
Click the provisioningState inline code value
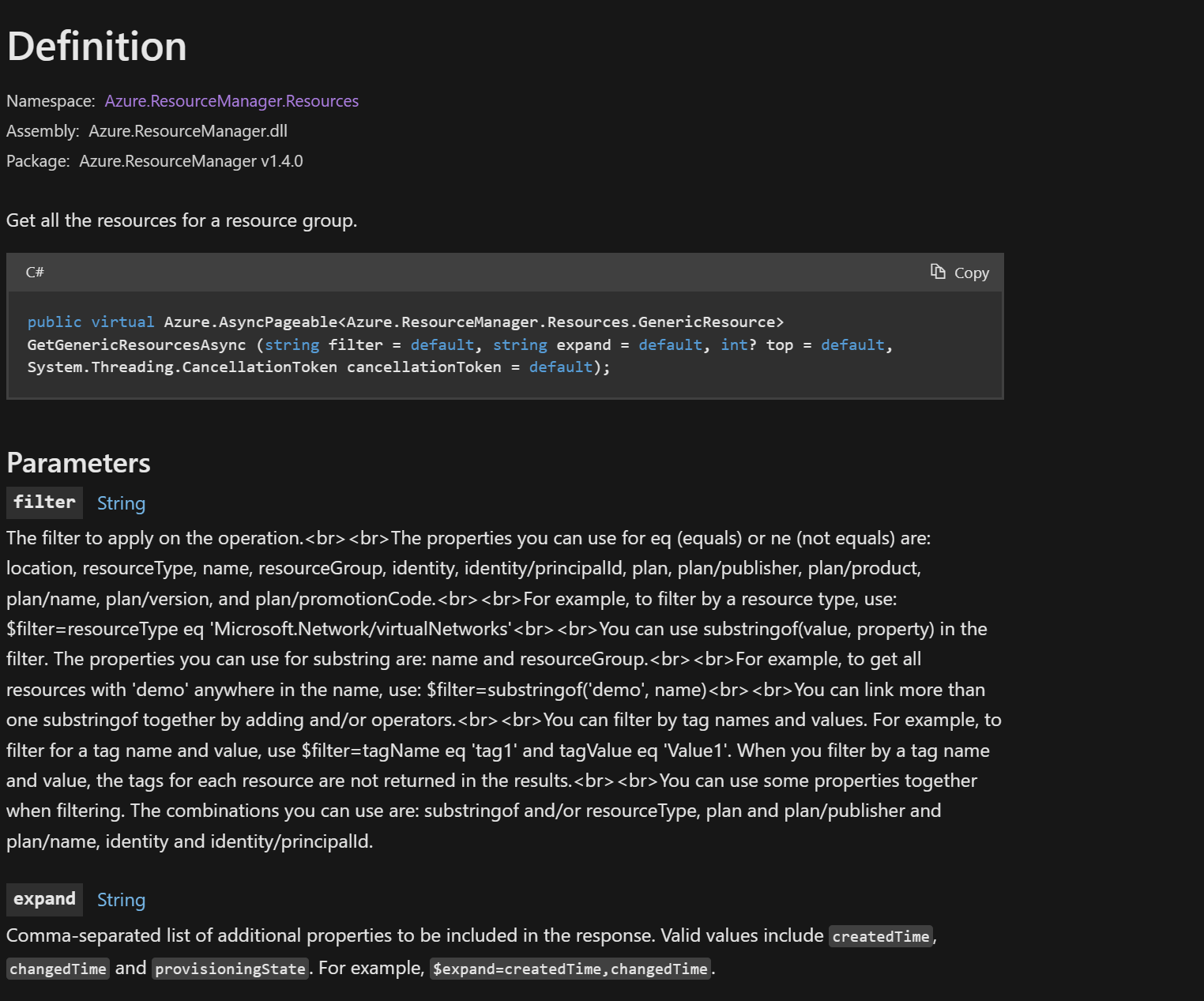click(230, 969)
